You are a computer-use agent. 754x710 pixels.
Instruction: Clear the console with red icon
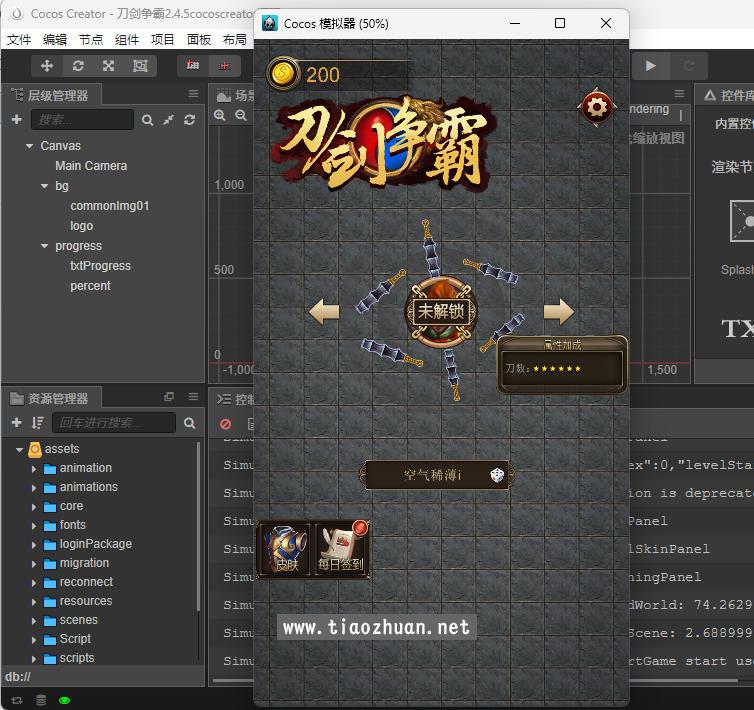226,424
